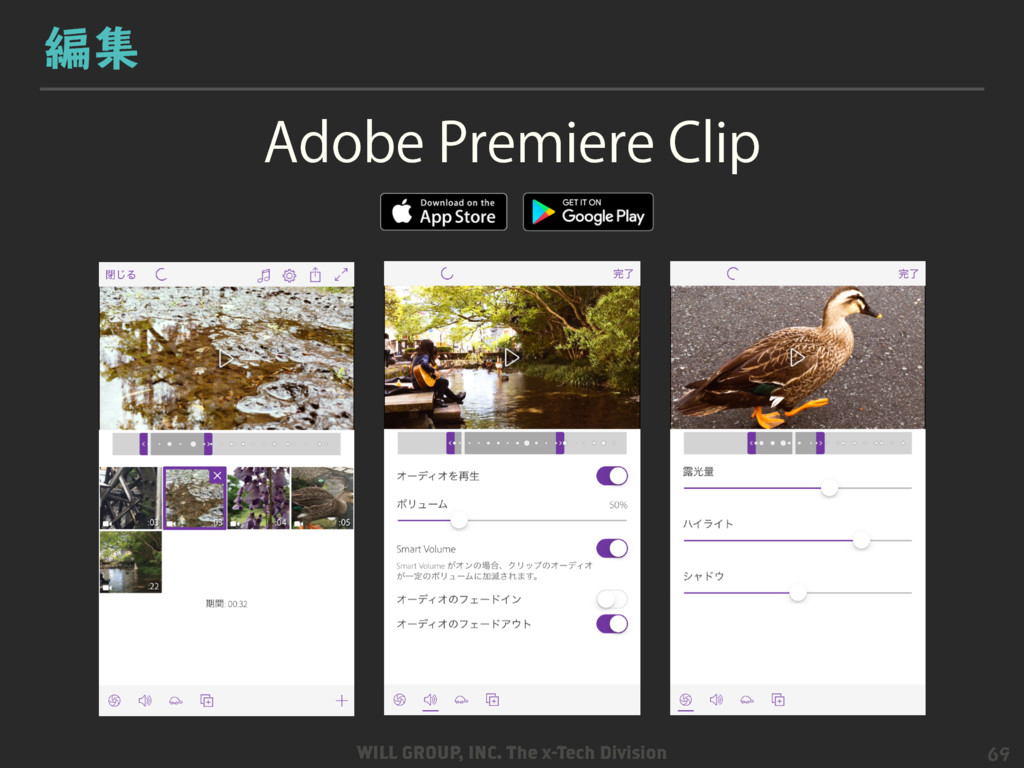The width and height of the screenshot is (1024, 768).
Task: Tap duplicate clip icon in right phone
Action: point(778,700)
